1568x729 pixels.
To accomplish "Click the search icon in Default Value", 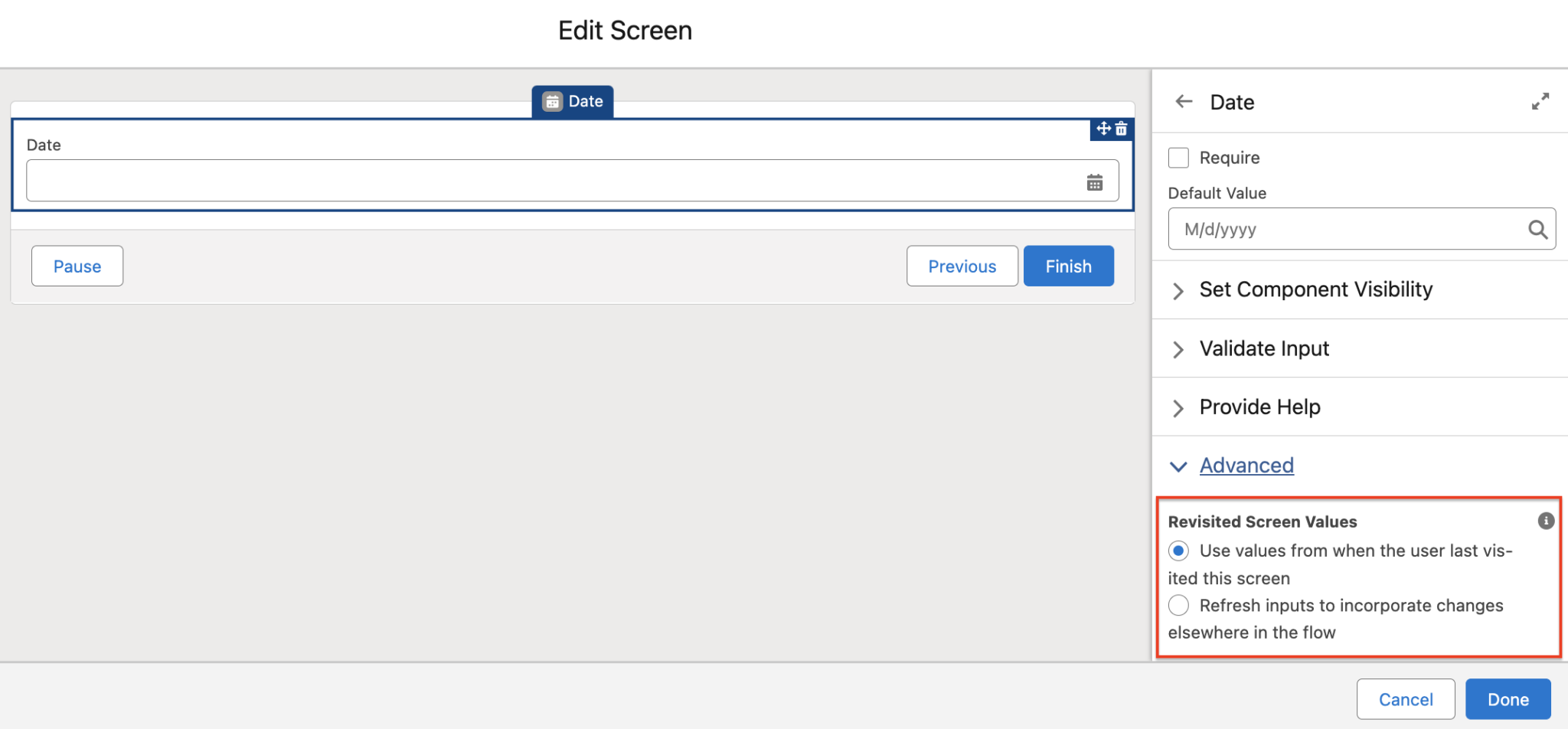I will (x=1537, y=229).
